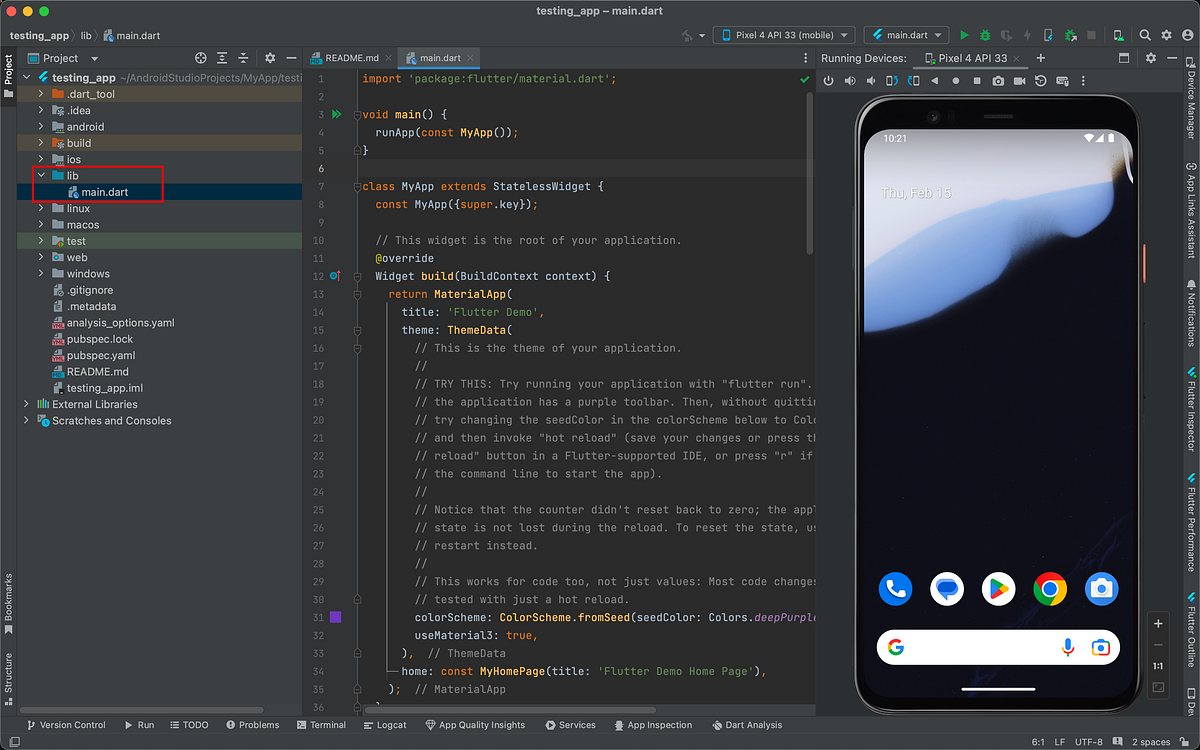Viewport: 1200px width, 750px height.
Task: Rotate the emulator counterclockwise
Action: tap(891, 81)
